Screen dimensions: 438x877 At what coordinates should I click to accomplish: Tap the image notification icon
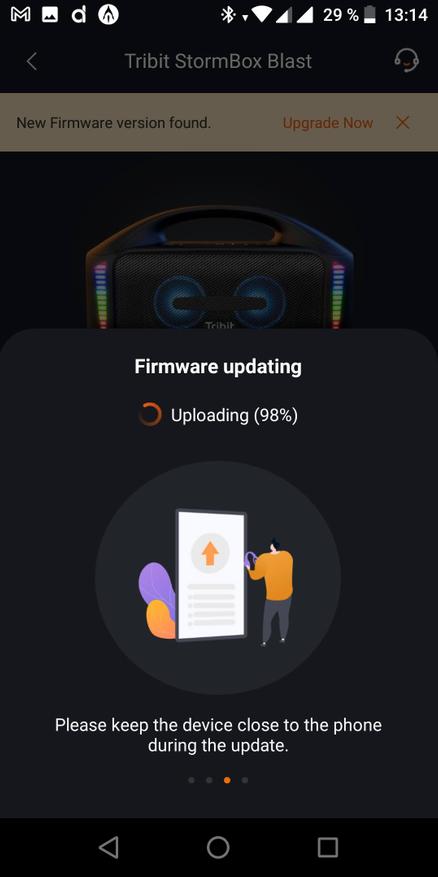click(x=50, y=15)
